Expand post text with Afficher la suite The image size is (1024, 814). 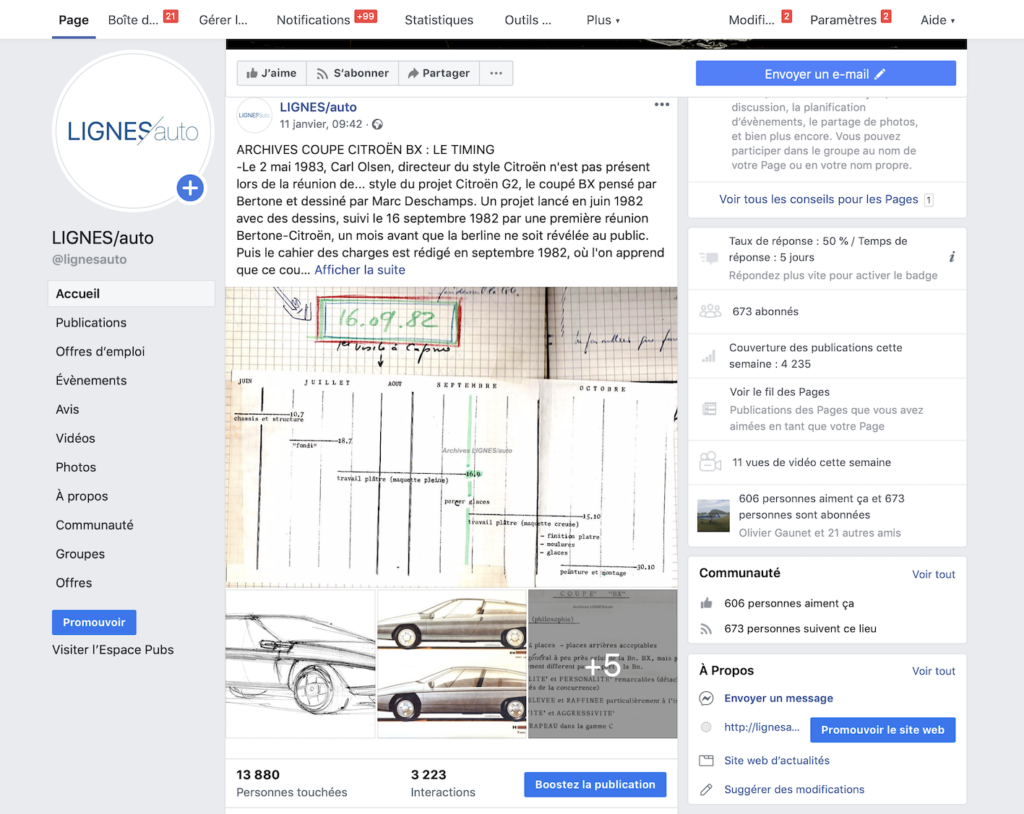click(x=360, y=270)
